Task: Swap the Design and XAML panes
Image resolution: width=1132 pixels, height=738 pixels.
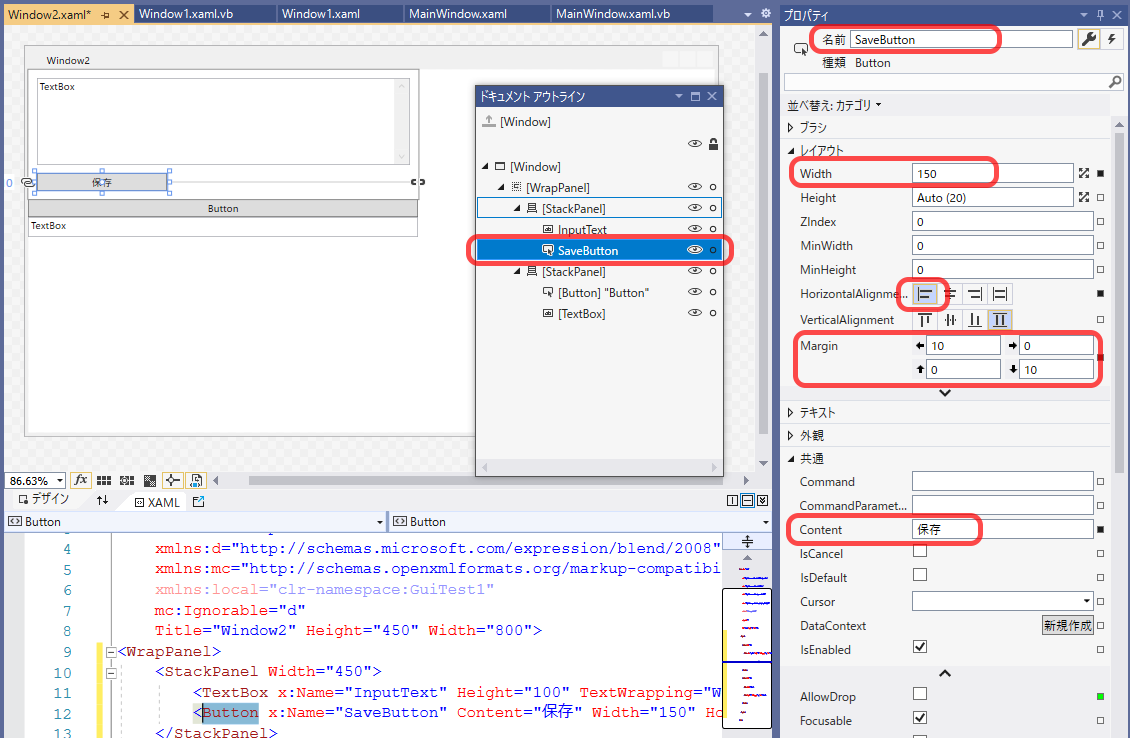Action: click(x=103, y=500)
